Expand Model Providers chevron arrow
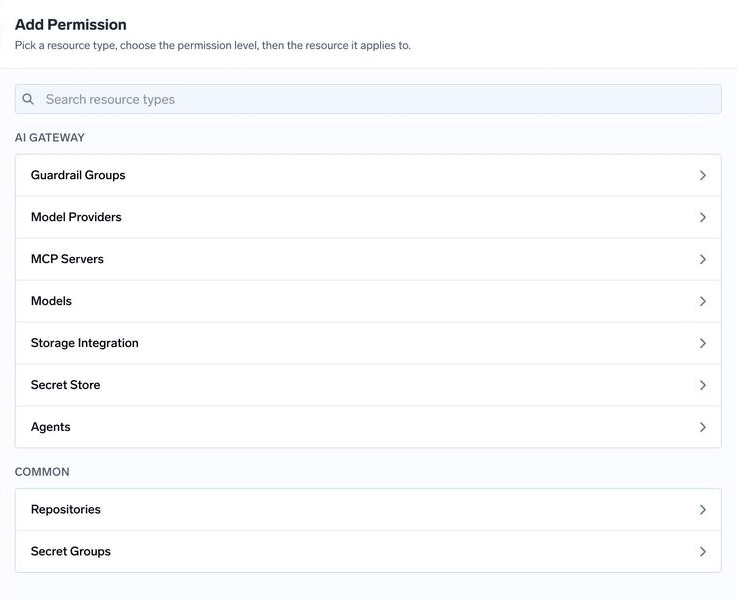The height and width of the screenshot is (600, 737). (702, 217)
